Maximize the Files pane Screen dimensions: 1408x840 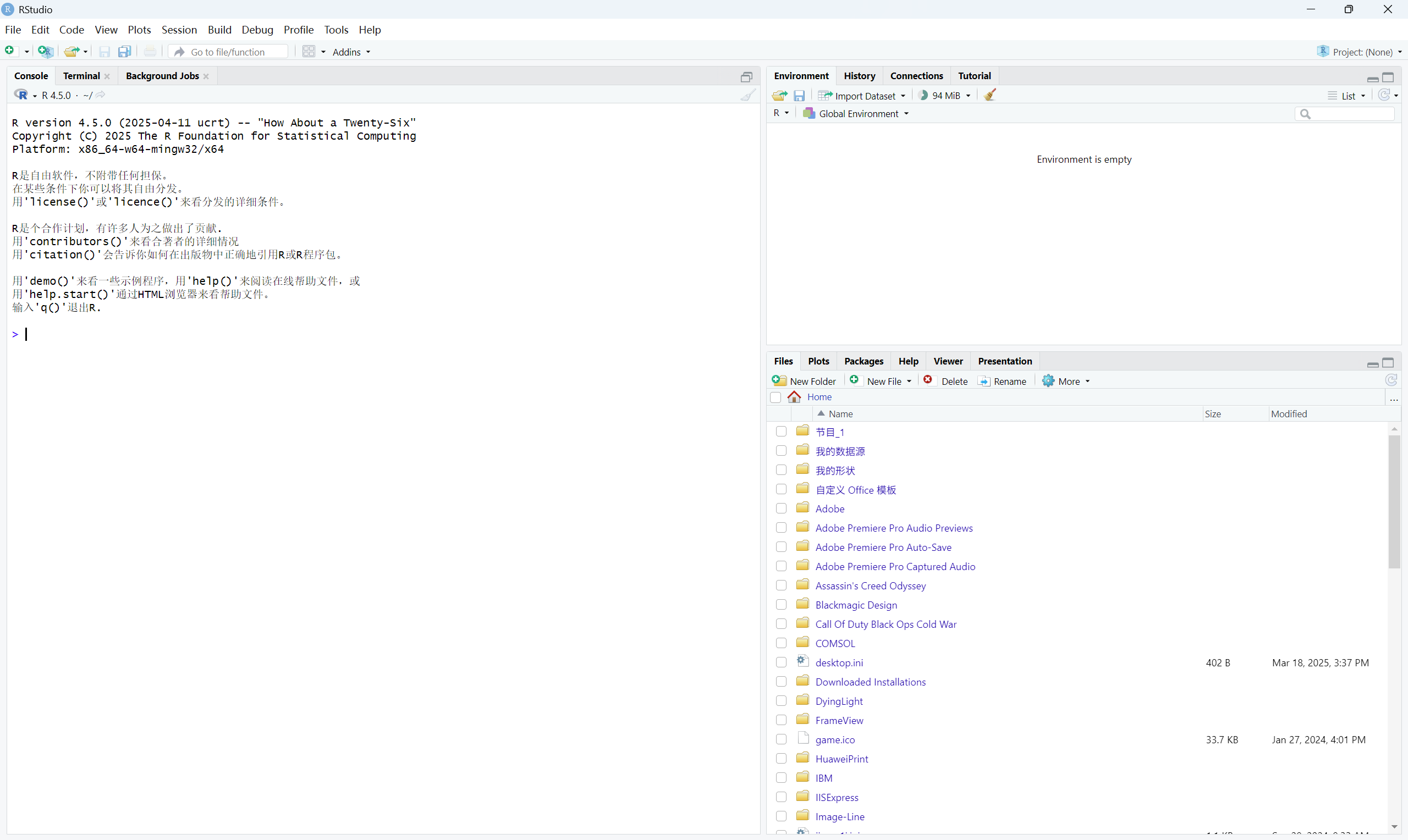(1388, 362)
